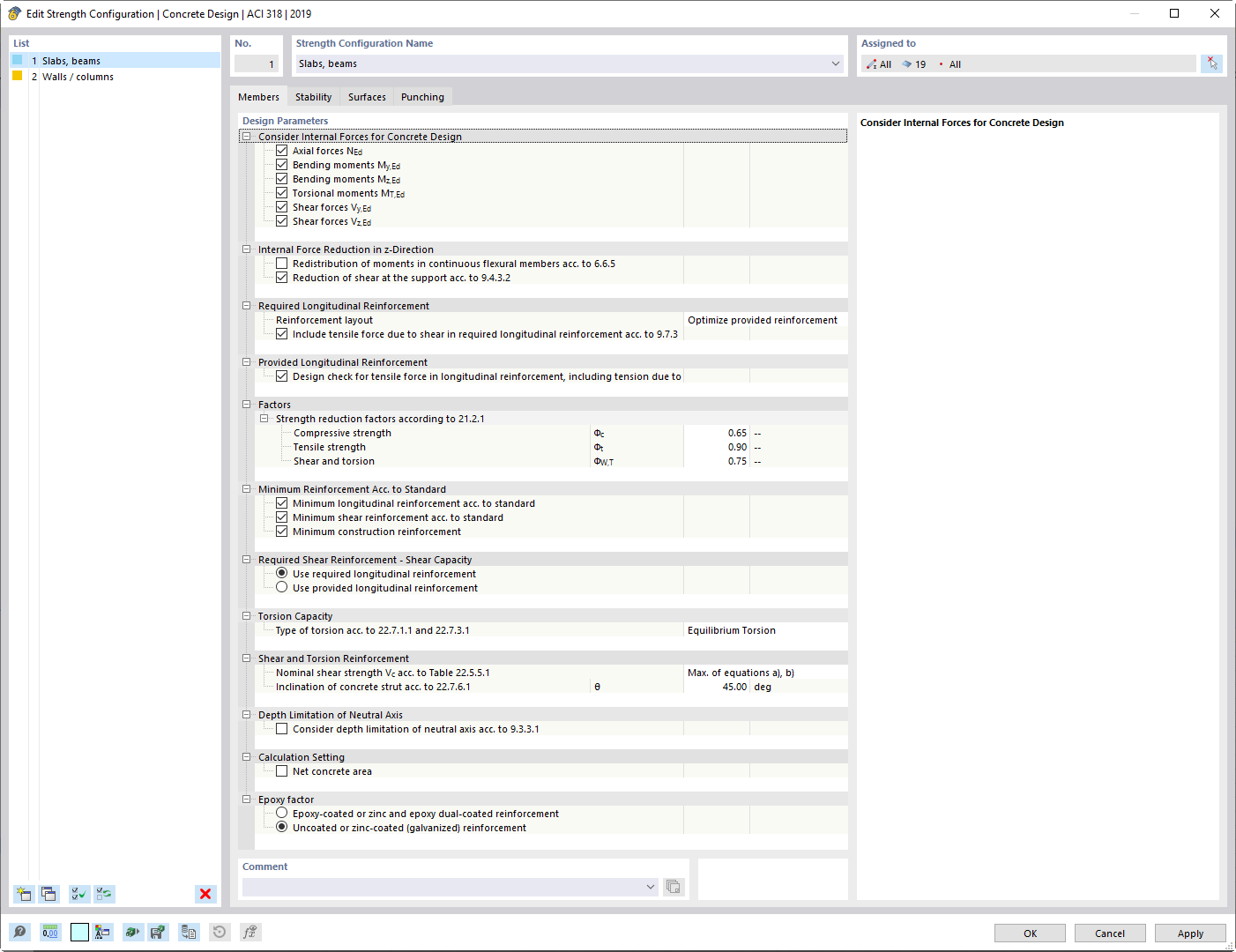Switch to the Stability tab
Viewport: 1236px width, 952px height.
313,96
